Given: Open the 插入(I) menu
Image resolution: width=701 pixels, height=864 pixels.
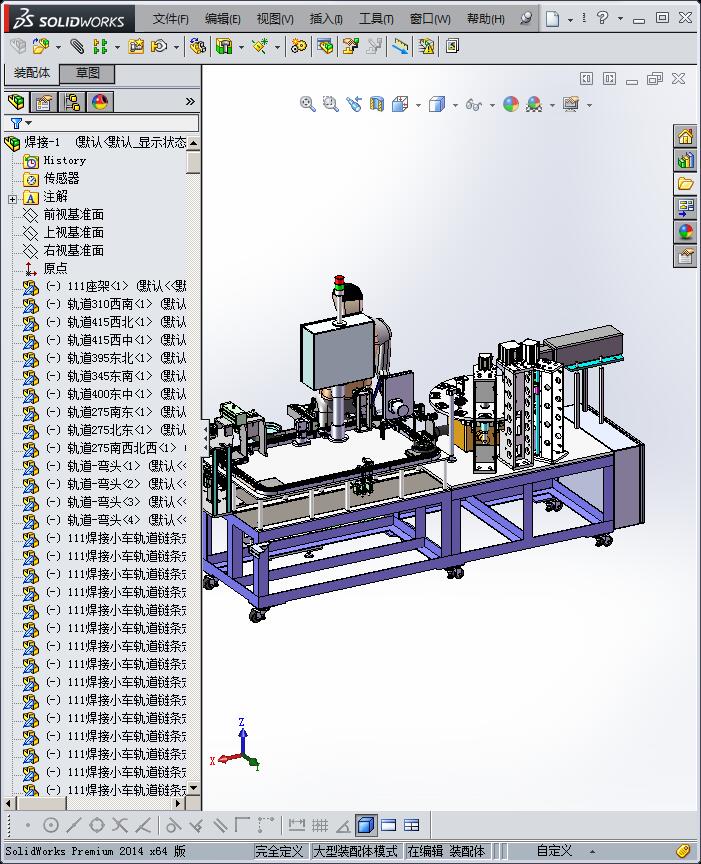Looking at the screenshot, I should point(326,19).
